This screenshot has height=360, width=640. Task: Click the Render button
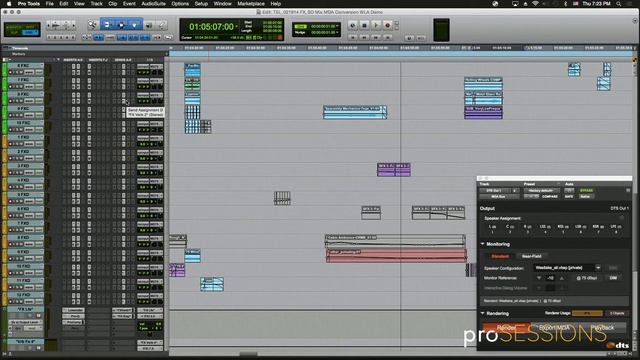click(507, 328)
